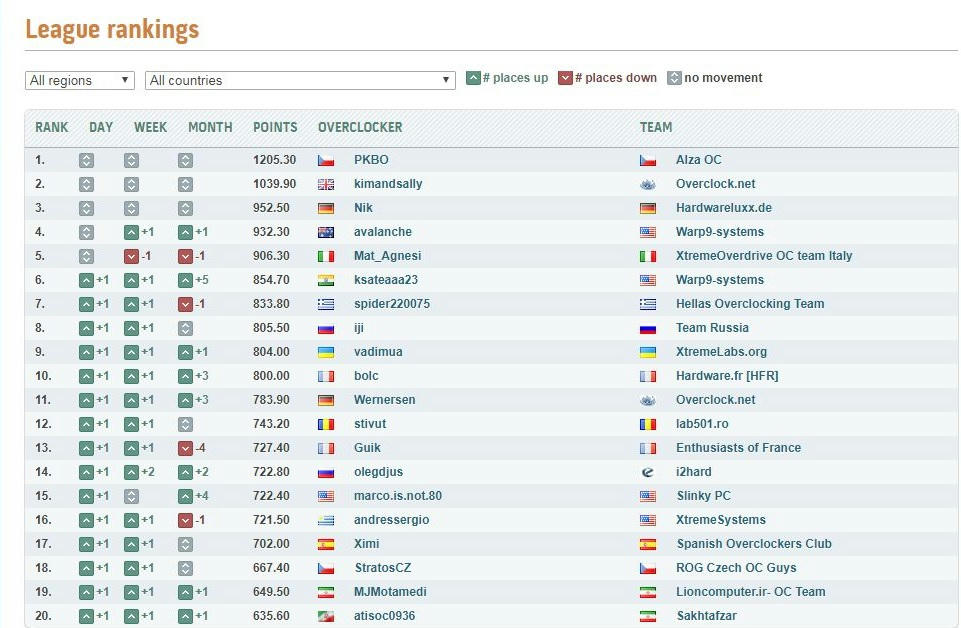Click the month up arrow for ksateaaa23
The image size is (961, 628).
(185, 280)
